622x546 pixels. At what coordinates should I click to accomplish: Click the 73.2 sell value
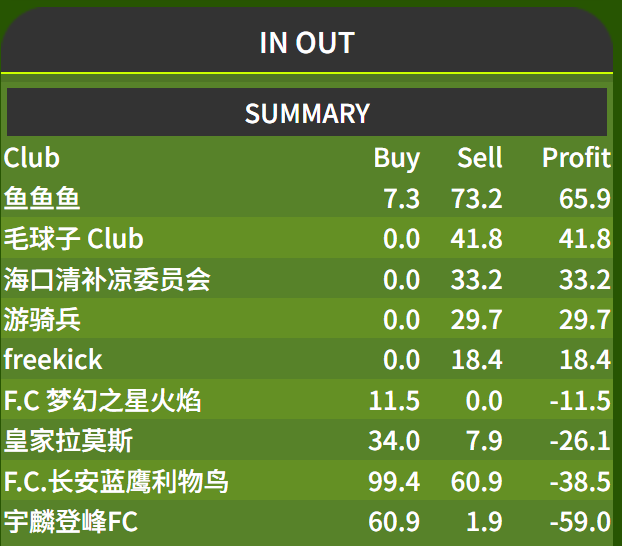coord(476,198)
